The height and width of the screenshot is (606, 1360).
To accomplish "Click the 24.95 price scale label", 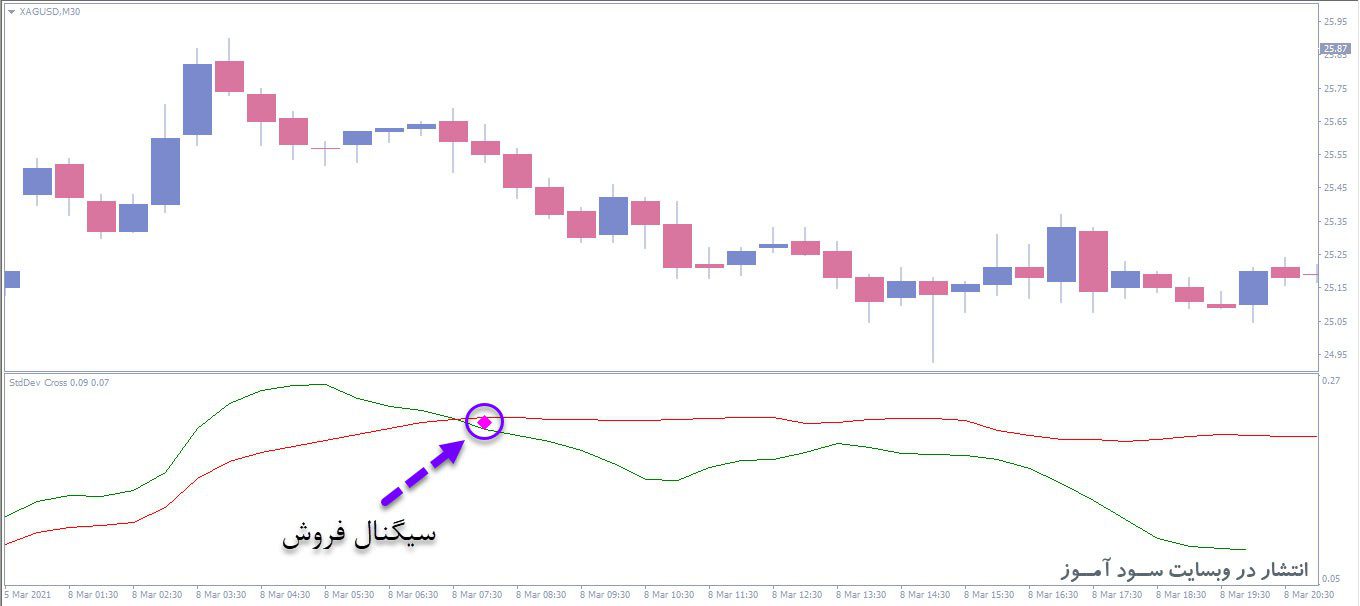I will (1335, 354).
